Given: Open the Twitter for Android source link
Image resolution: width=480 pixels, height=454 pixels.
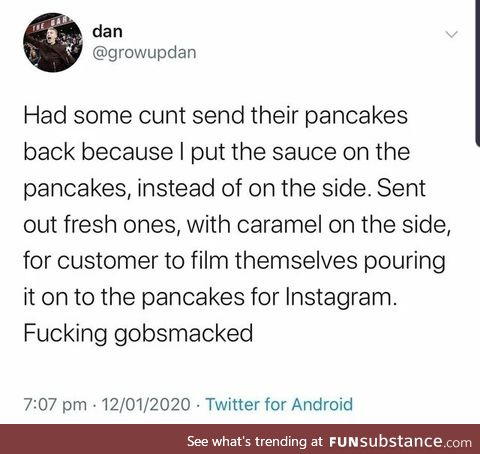Looking at the screenshot, I should (279, 404).
